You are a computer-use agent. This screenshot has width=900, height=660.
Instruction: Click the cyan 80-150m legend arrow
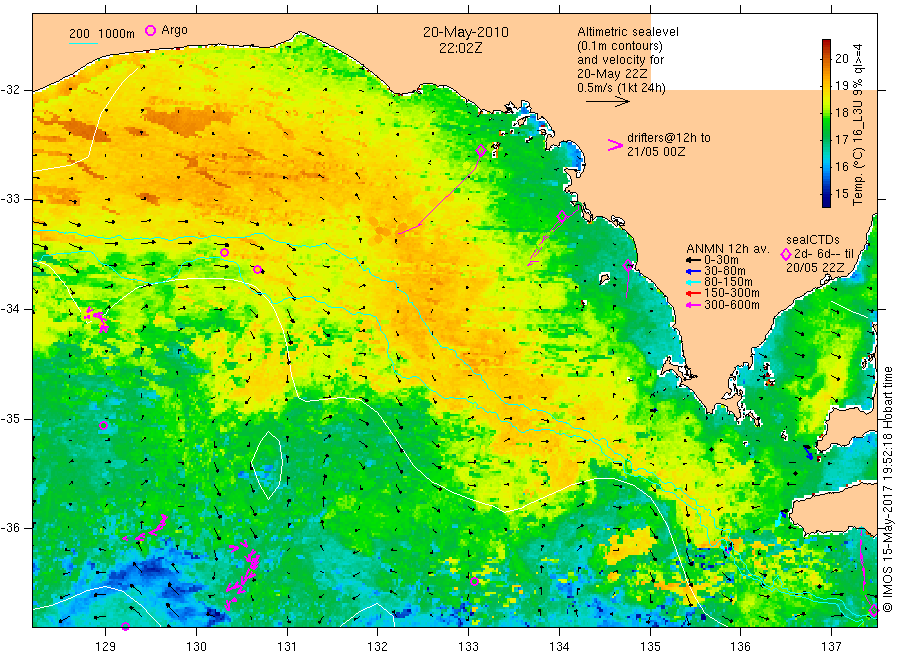693,282
